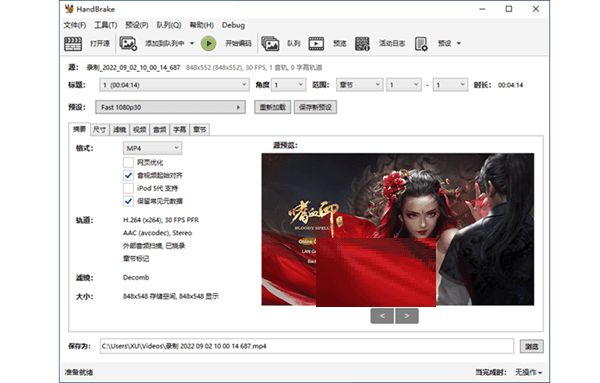
Task: Open the 预设(P) menu
Action: click(137, 25)
